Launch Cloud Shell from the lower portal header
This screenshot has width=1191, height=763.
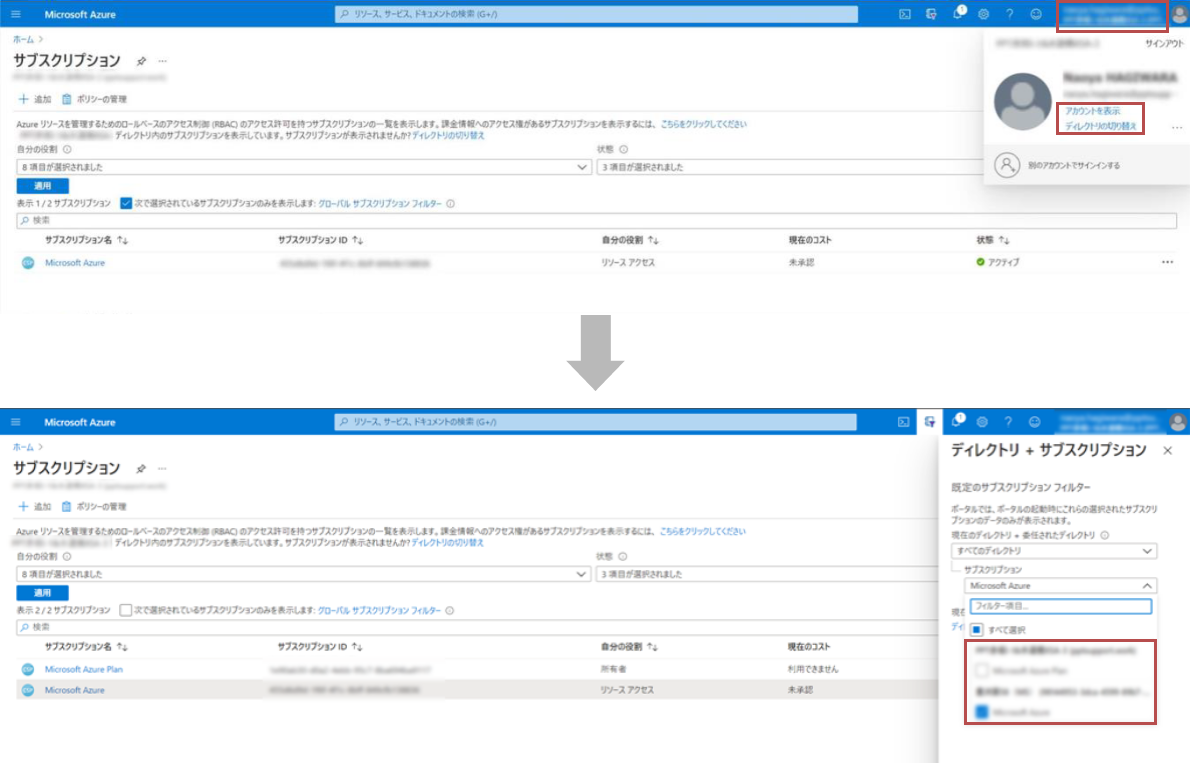click(x=904, y=422)
